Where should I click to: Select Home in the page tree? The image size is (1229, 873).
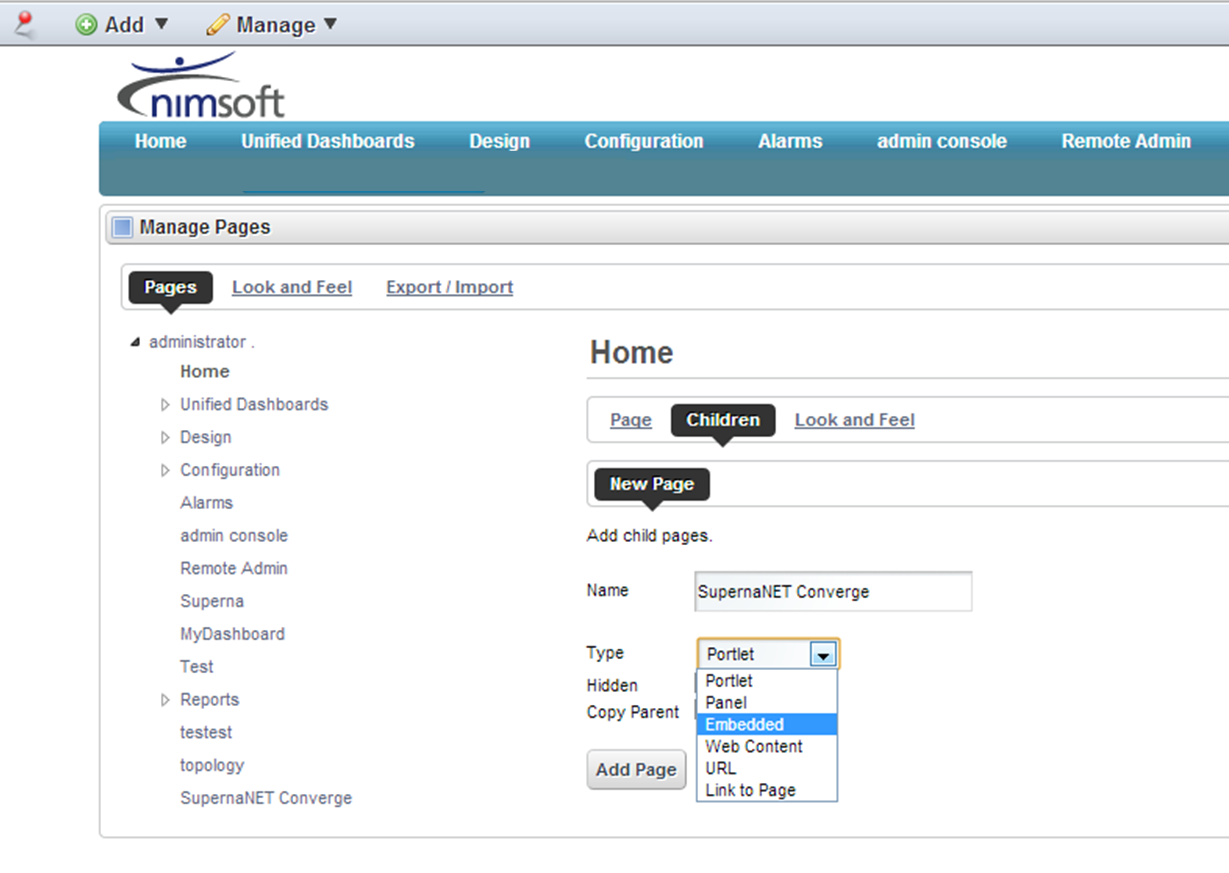point(205,372)
